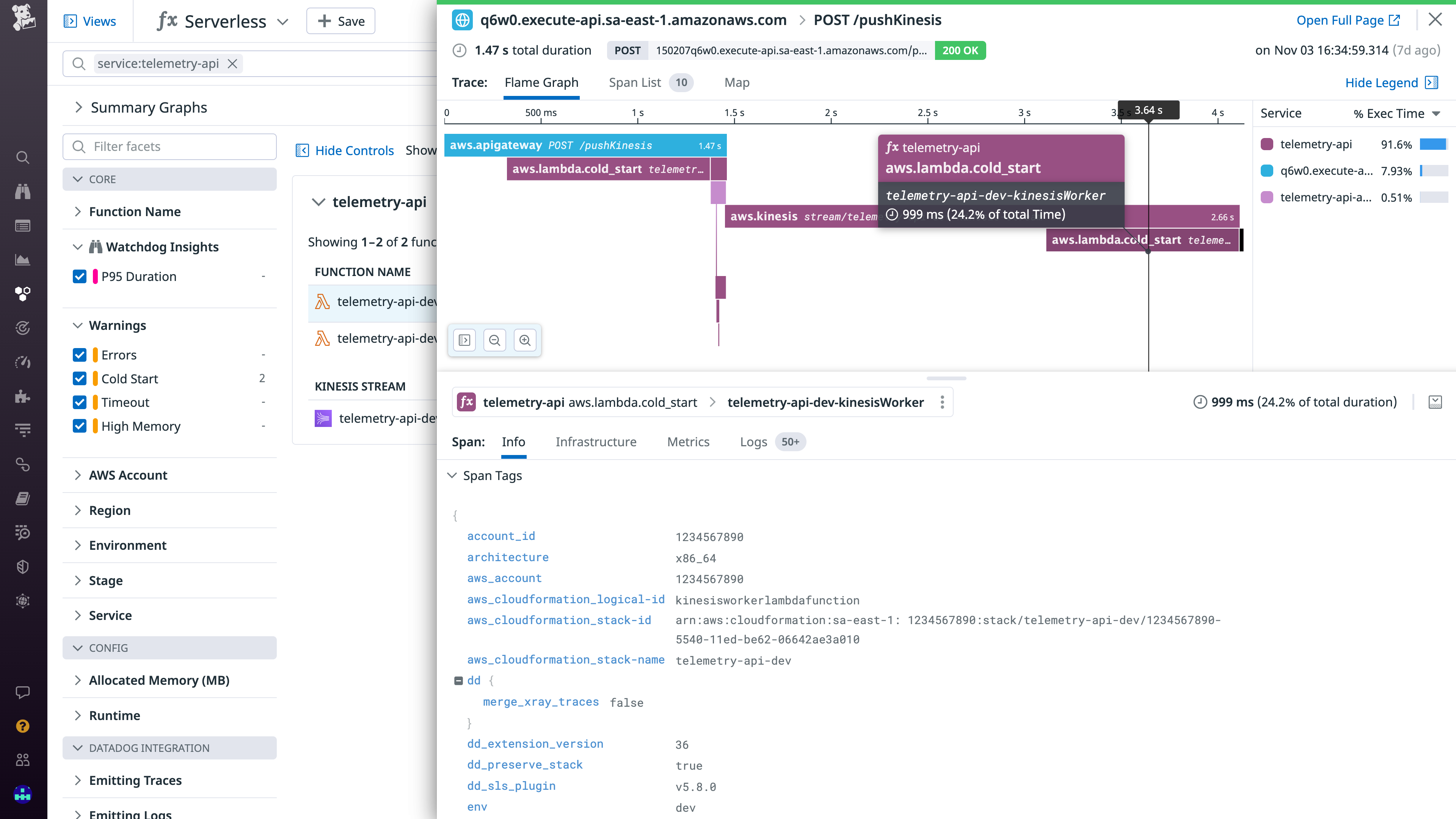This screenshot has height=819, width=1456.
Task: Open the help question-mark icon at sidebar bottom
Action: click(23, 726)
